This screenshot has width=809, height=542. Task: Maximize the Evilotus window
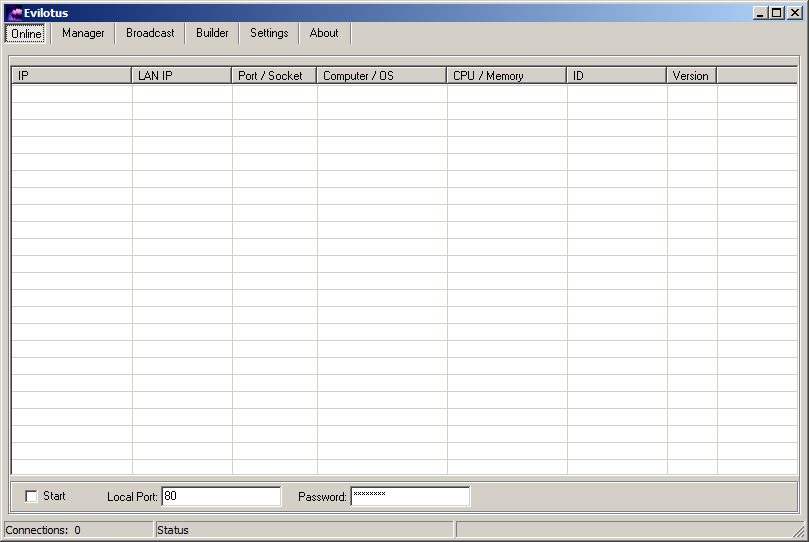[777, 13]
